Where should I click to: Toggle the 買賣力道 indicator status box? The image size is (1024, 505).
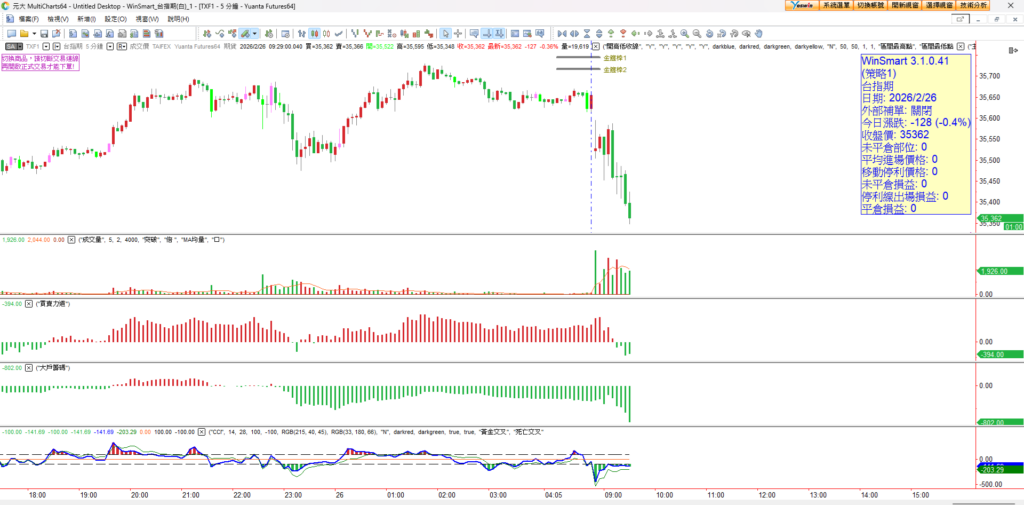pos(28,302)
